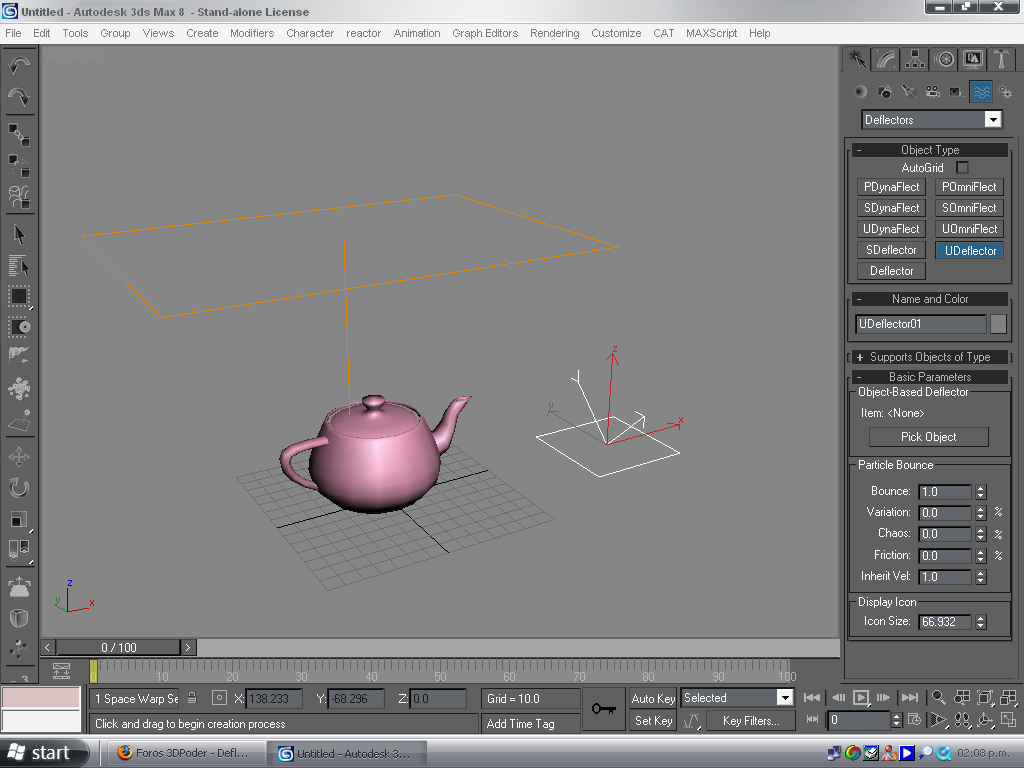
Task: Activate the Select Object arrow tool
Action: 19,234
